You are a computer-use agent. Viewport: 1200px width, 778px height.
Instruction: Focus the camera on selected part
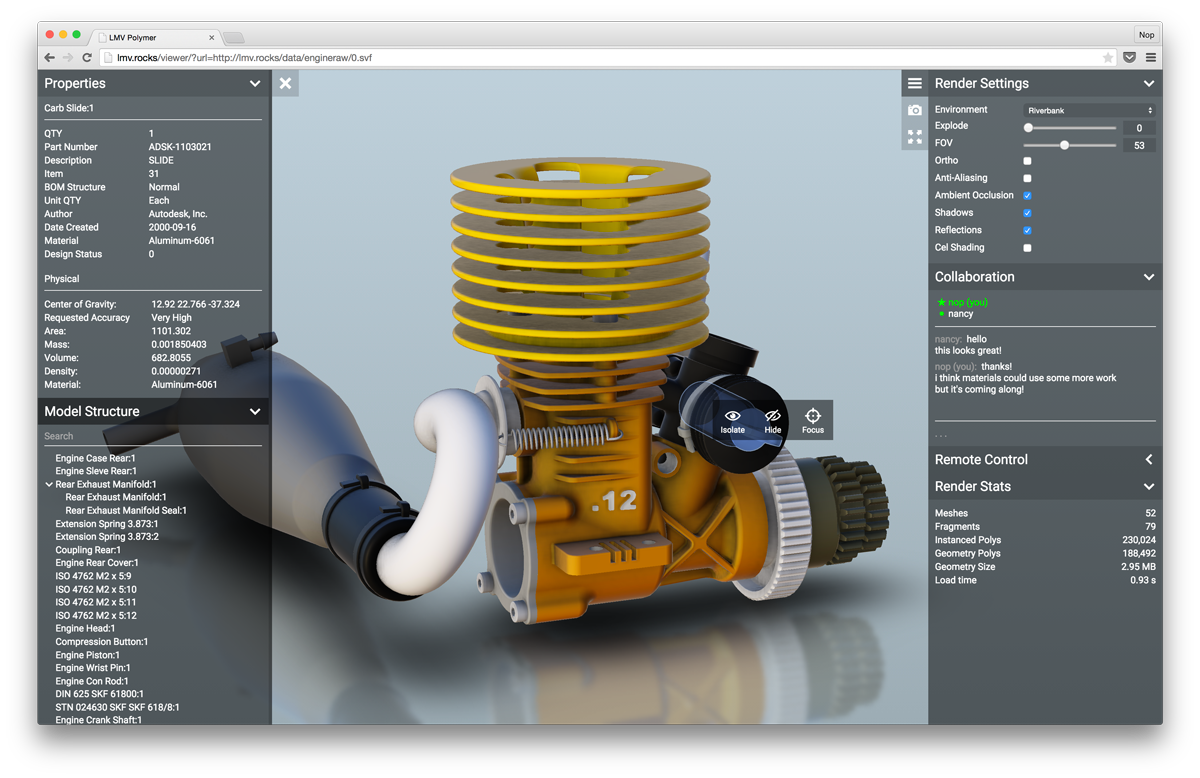813,421
